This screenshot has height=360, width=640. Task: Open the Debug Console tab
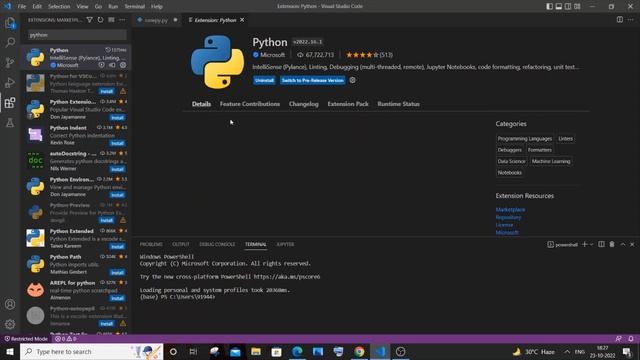[217, 244]
